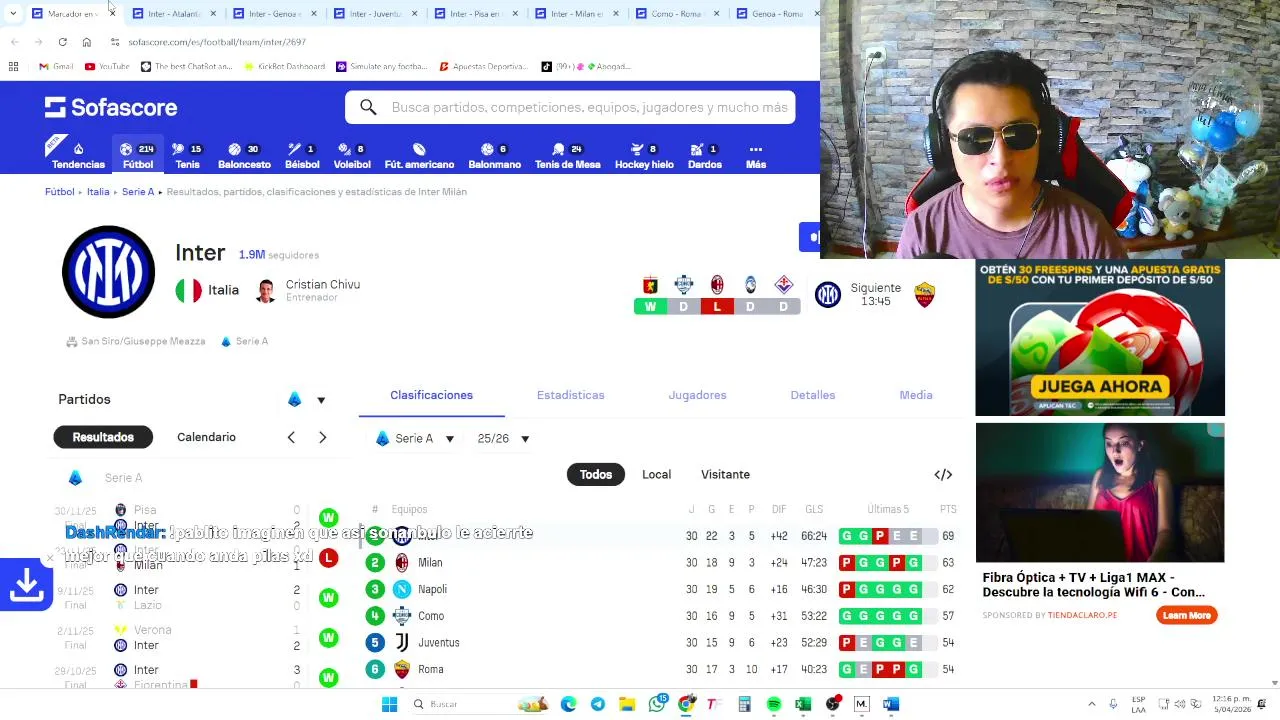
Task: Click the embed code icon
Action: pos(943,474)
